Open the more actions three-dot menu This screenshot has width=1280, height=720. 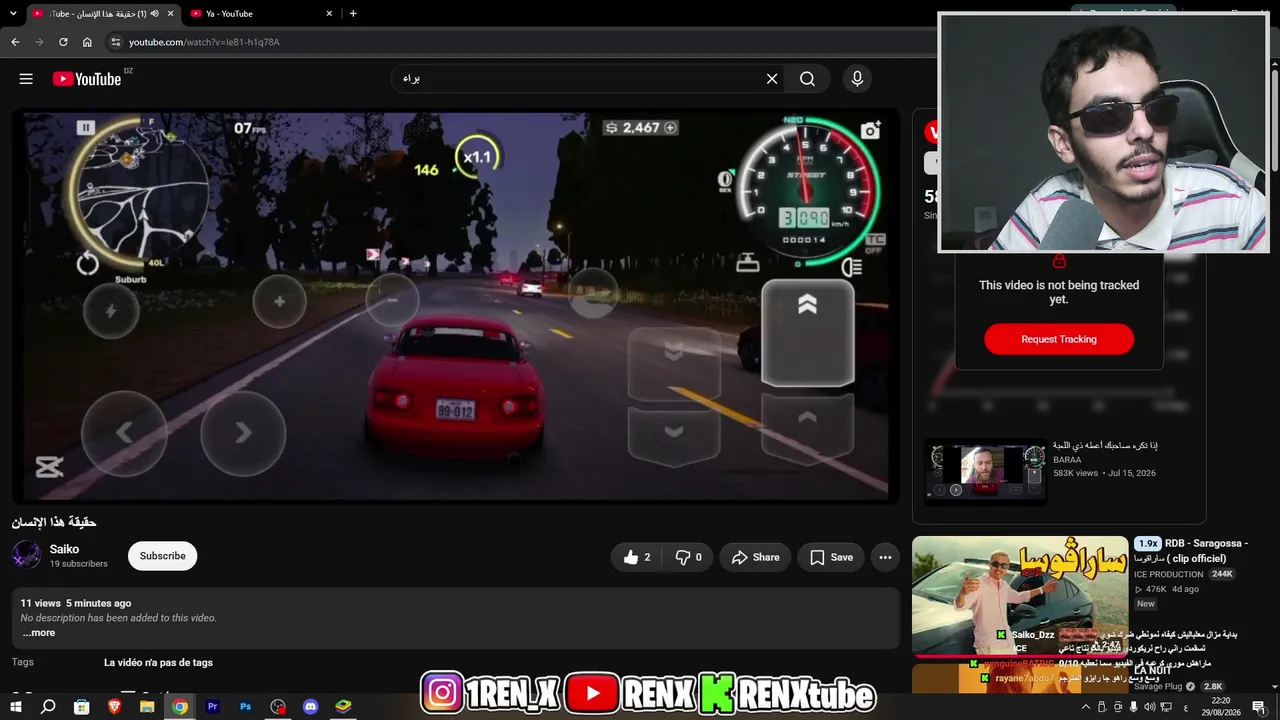click(x=885, y=557)
